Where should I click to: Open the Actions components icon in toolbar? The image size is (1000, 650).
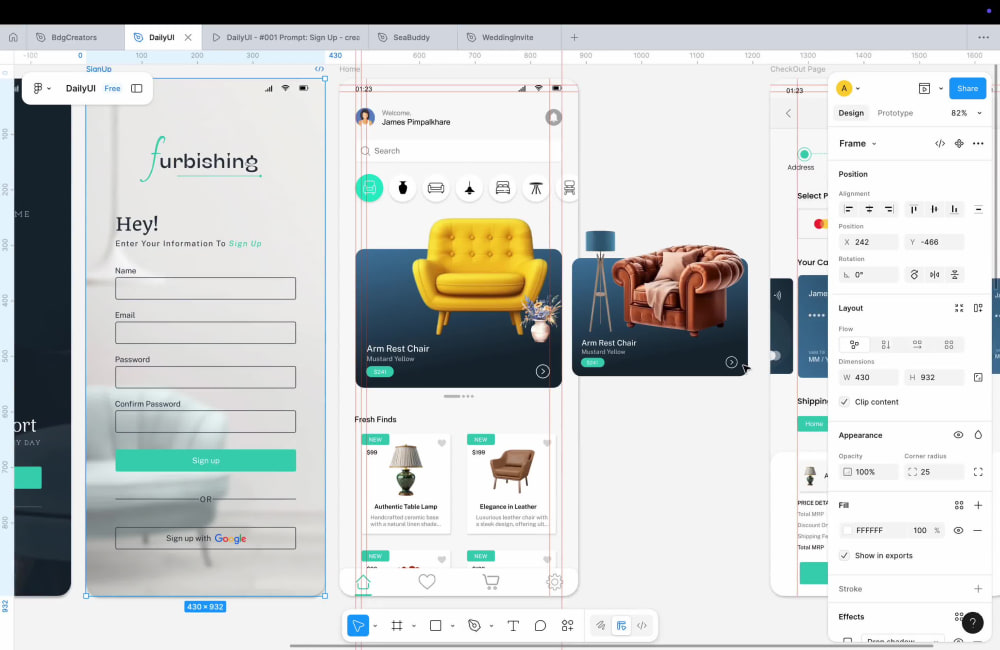pyautogui.click(x=568, y=626)
